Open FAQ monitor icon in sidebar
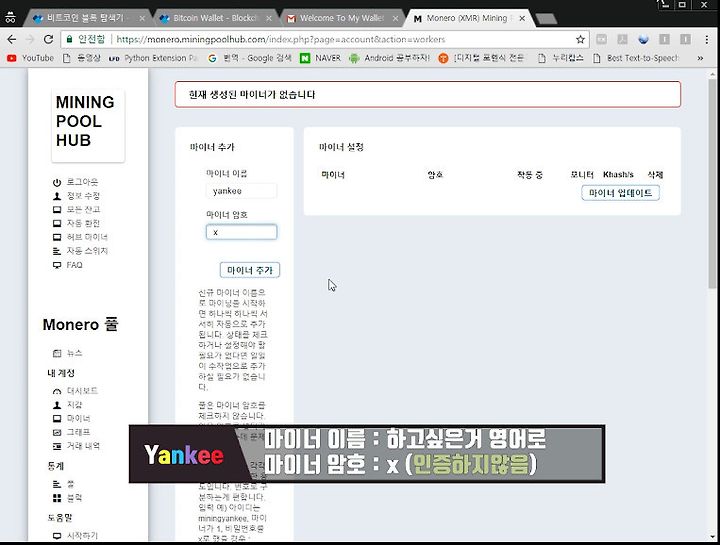720x545 pixels. pos(57,265)
